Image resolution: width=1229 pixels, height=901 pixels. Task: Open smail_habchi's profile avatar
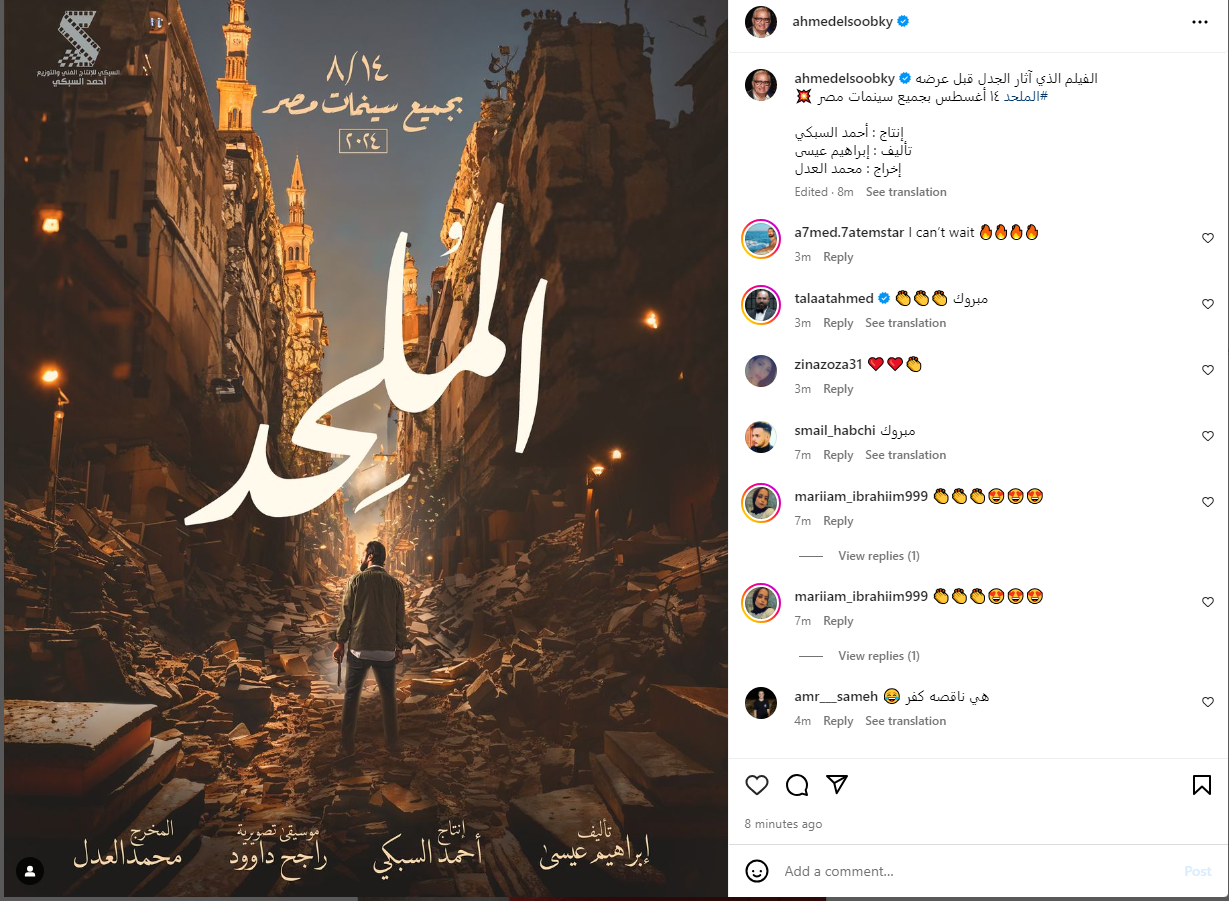tap(761, 437)
